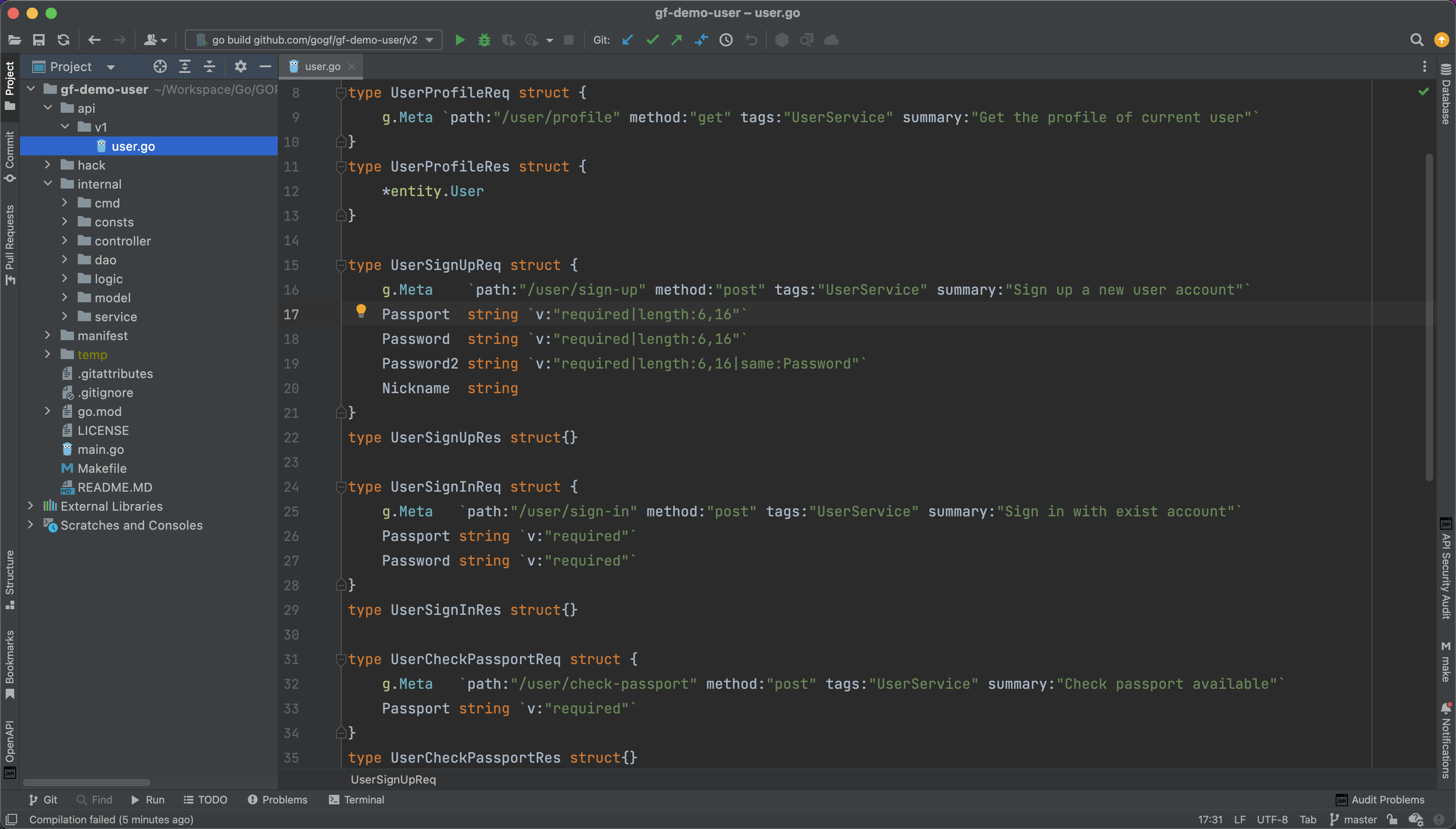1456x829 pixels.
Task: Open Git history clock icon
Action: coord(726,40)
